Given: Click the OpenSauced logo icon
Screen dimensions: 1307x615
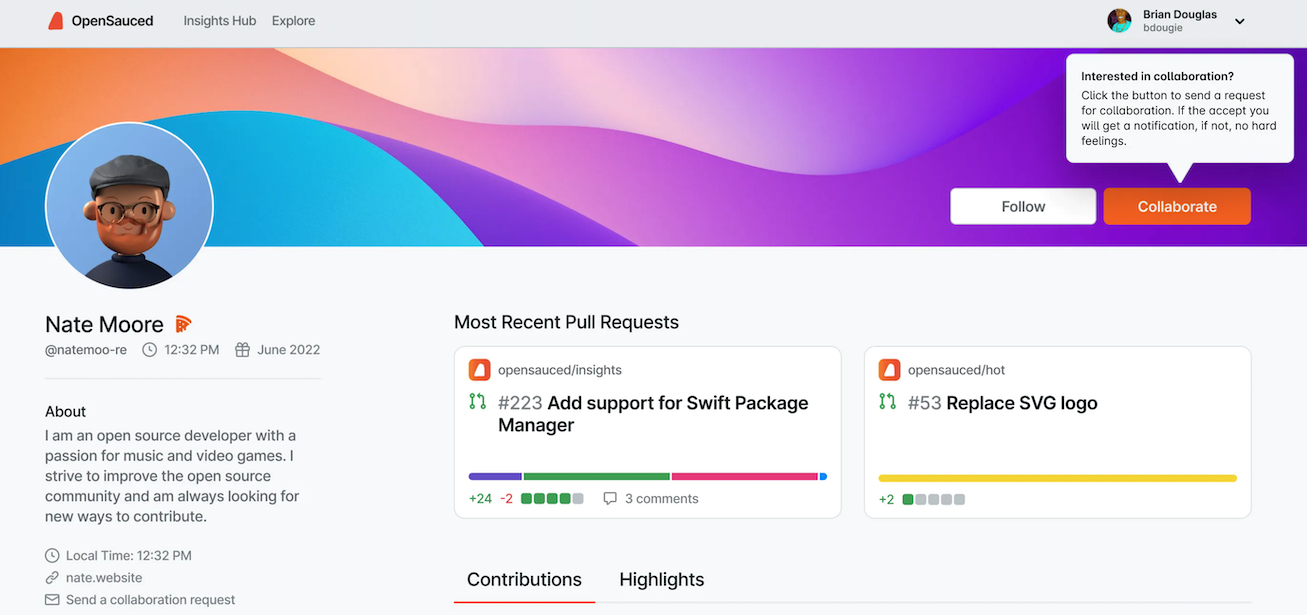Looking at the screenshot, I should coord(56,20).
